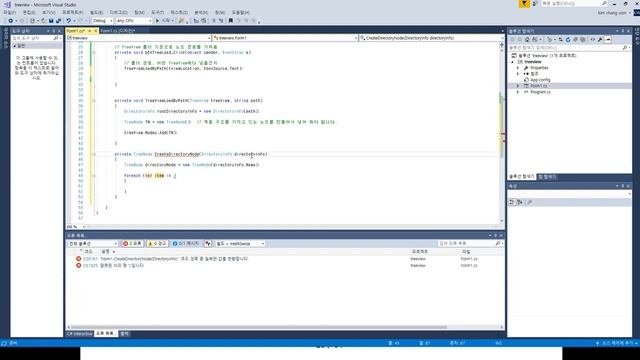Click the editor zoom percentage box
Viewport: 640px width, 360px height.
[x=76, y=227]
